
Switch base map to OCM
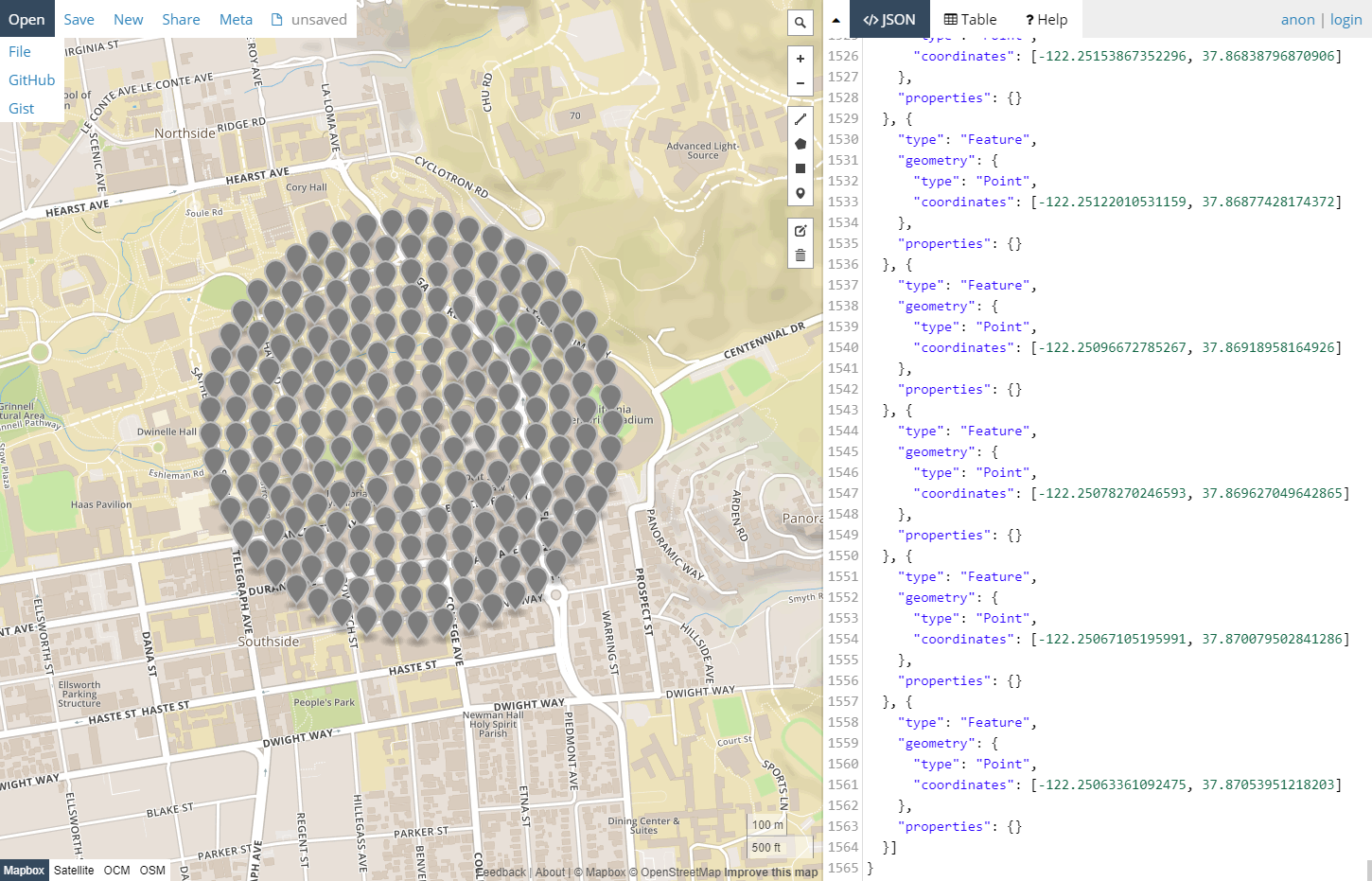point(116,871)
